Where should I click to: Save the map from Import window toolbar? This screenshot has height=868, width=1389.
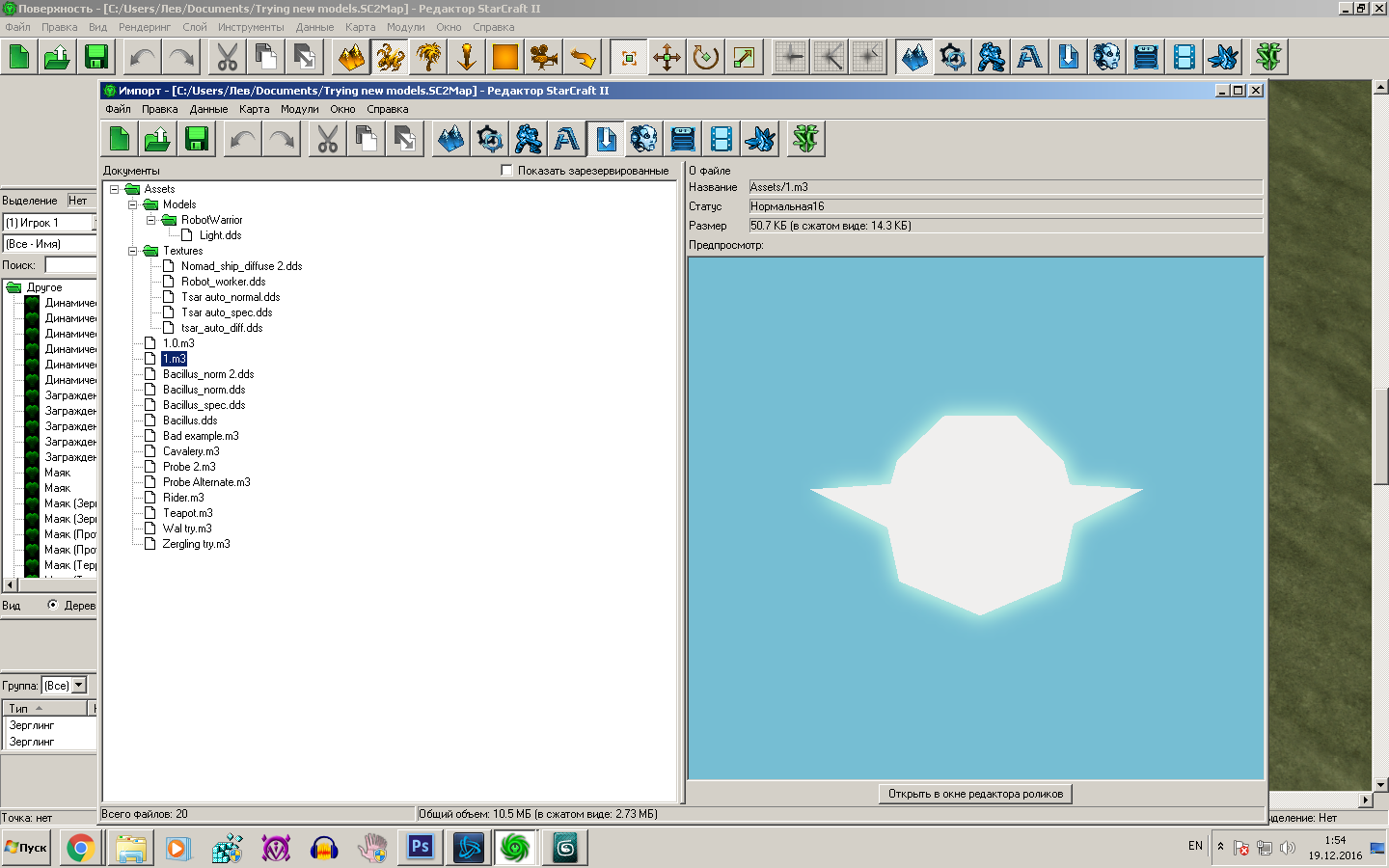[x=197, y=140]
